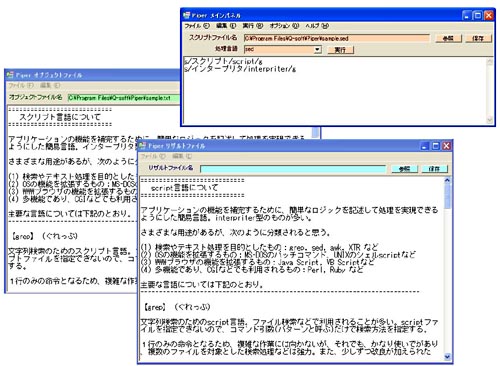Image resolution: width=500 pixels, height=366 pixels.
Task: Click 参照 in the リザルトファイル window
Action: coord(404,169)
